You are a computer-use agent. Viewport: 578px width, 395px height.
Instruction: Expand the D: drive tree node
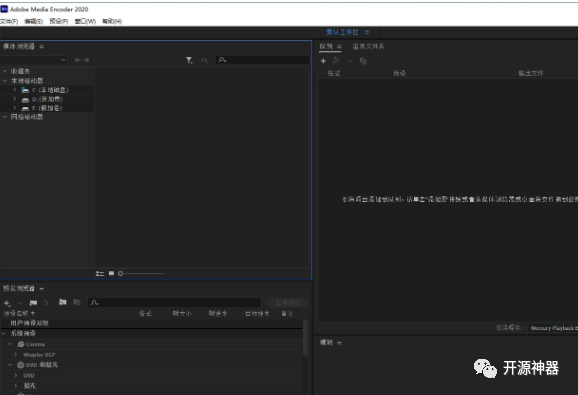[x=15, y=99]
